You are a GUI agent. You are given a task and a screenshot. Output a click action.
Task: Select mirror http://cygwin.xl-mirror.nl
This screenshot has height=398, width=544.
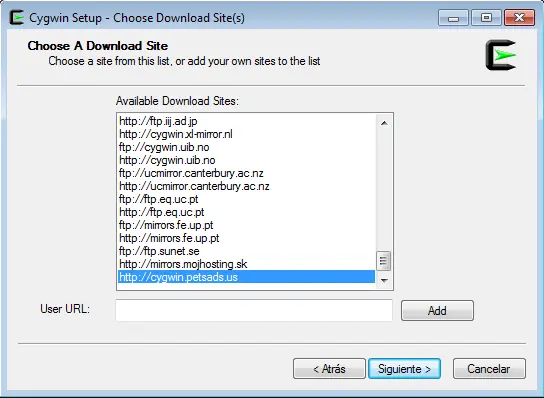[246, 134]
